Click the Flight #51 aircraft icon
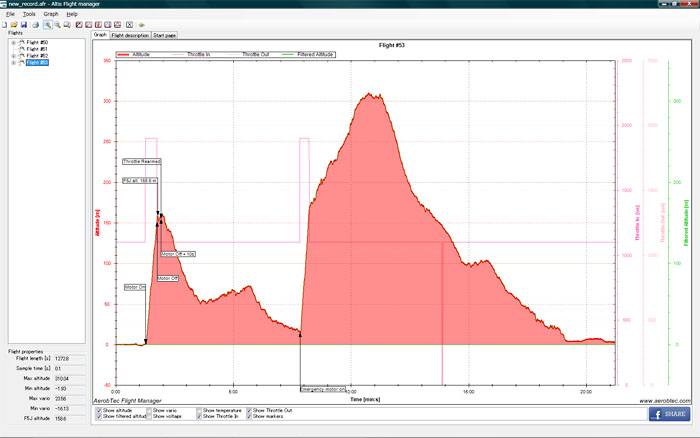Image resolution: width=700 pixels, height=438 pixels. coord(21,49)
